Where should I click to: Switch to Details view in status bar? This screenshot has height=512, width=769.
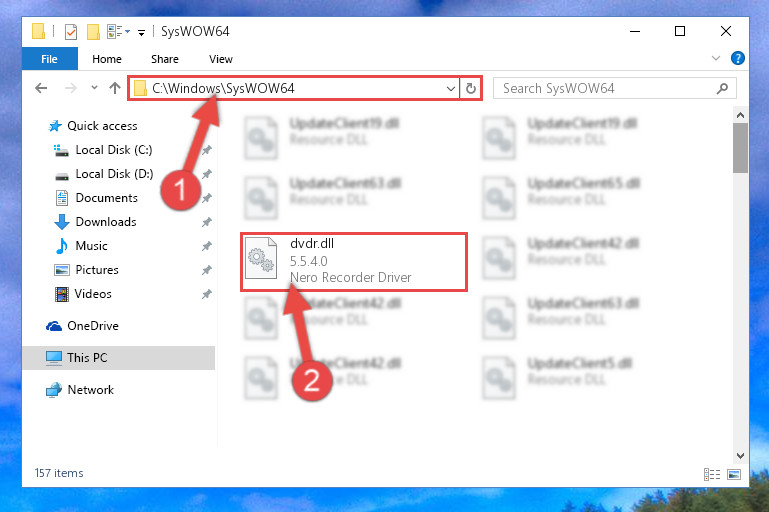pos(712,474)
